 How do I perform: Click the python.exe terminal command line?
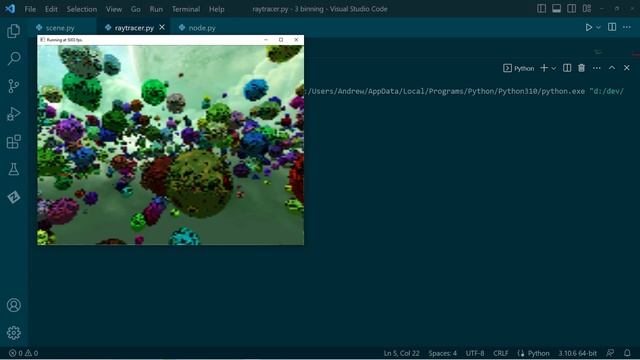point(464,91)
